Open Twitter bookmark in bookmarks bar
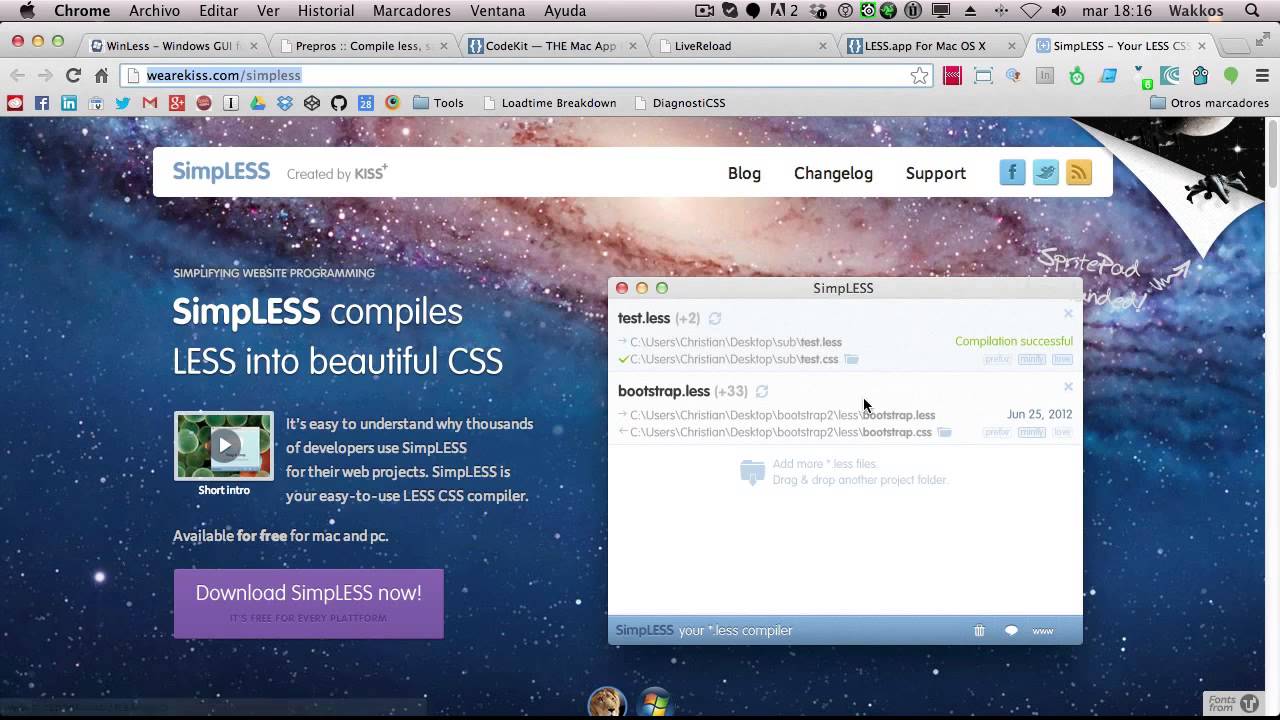Image resolution: width=1280 pixels, height=720 pixels. (123, 103)
